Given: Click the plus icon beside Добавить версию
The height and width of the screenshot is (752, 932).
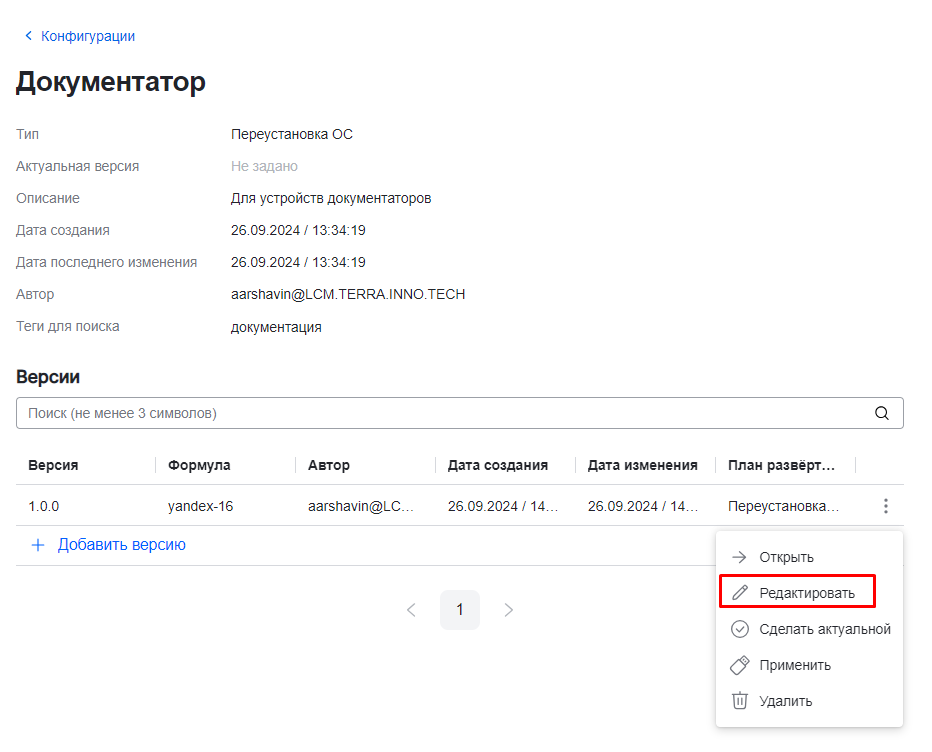Looking at the screenshot, I should point(38,545).
